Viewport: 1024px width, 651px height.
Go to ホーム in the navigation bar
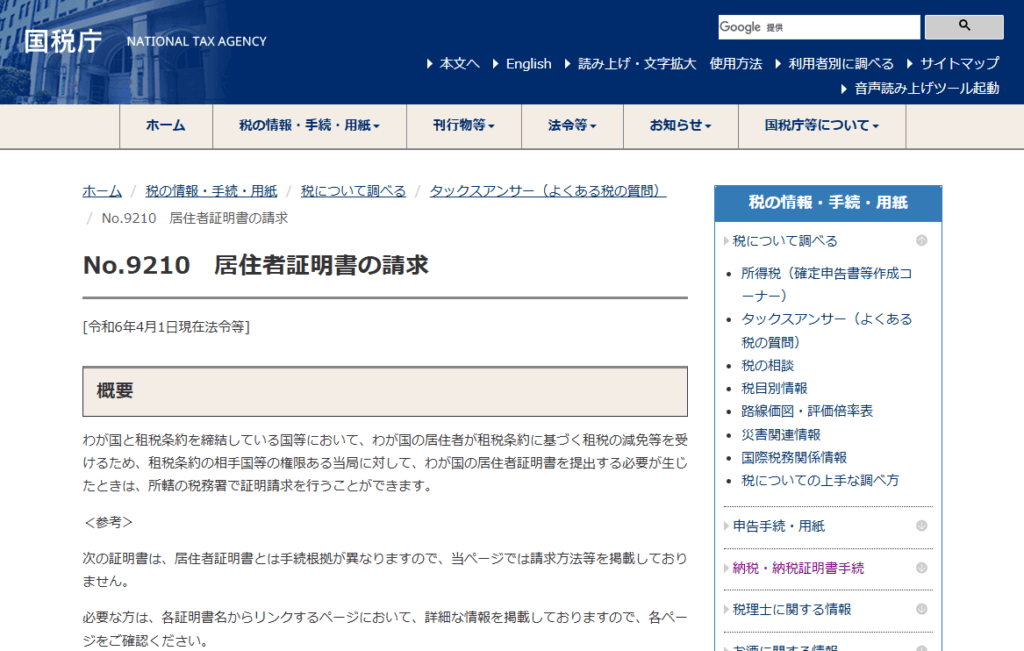pos(165,126)
